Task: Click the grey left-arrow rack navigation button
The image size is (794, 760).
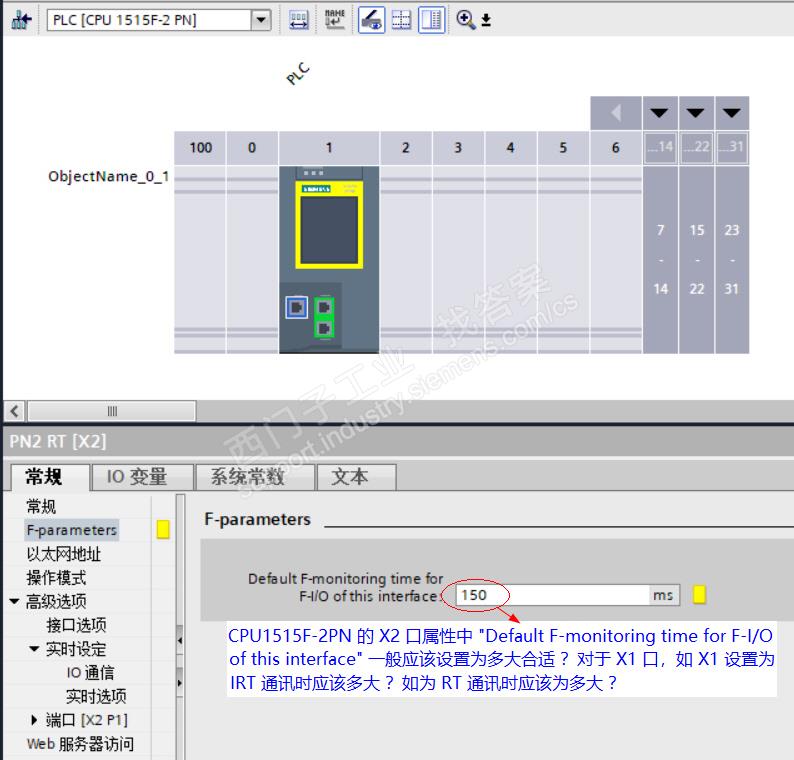Action: tap(616, 112)
